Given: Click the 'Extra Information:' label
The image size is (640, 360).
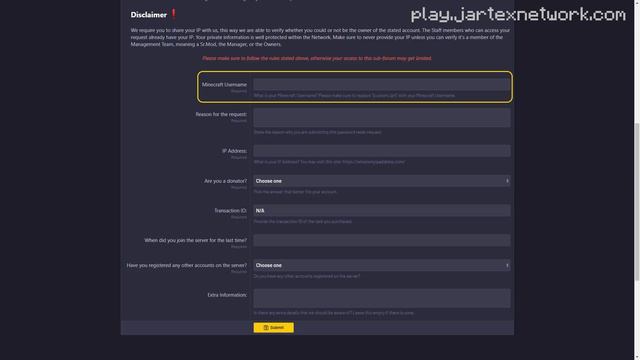Looking at the screenshot, I should [227, 295].
